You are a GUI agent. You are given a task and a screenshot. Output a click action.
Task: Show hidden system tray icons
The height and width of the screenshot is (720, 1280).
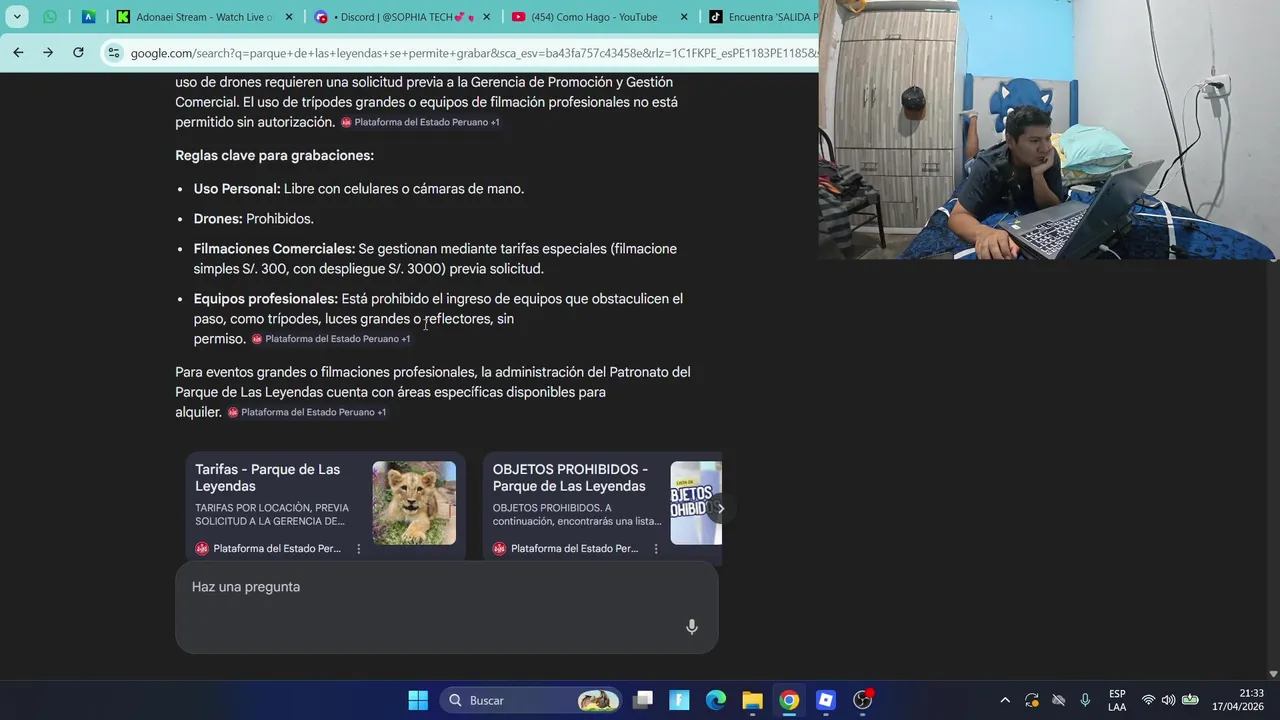pyautogui.click(x=1005, y=700)
